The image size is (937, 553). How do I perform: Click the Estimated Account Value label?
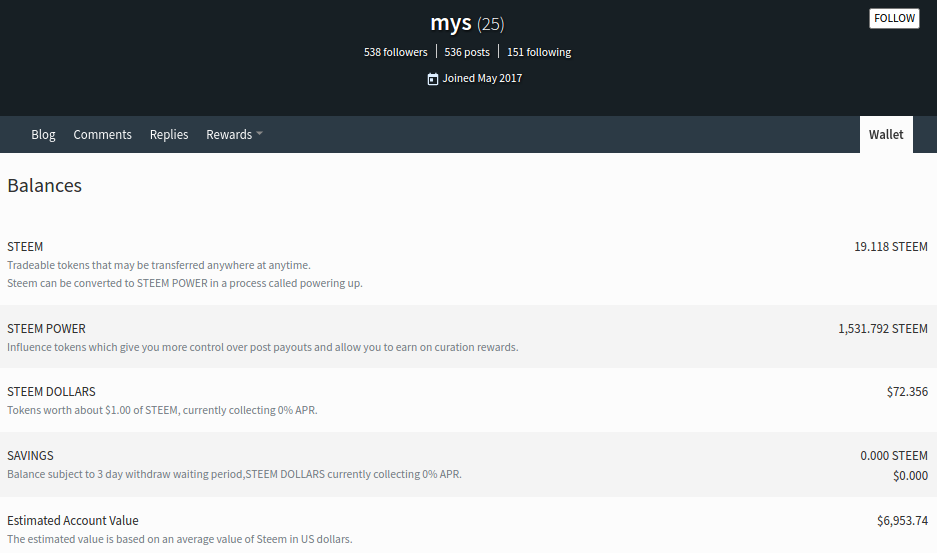(72, 521)
